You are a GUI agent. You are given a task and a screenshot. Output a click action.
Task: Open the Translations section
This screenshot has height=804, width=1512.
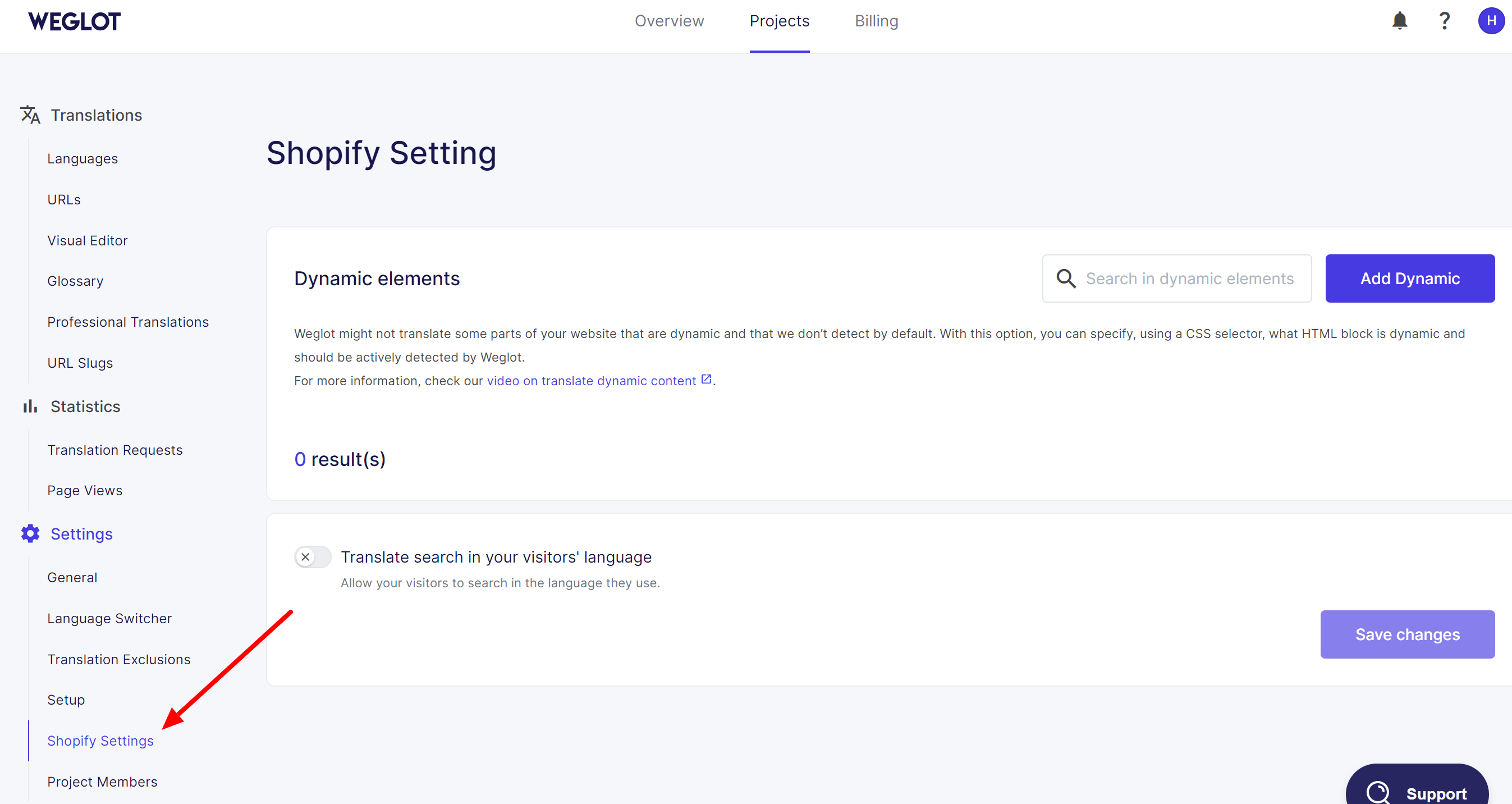coord(97,115)
